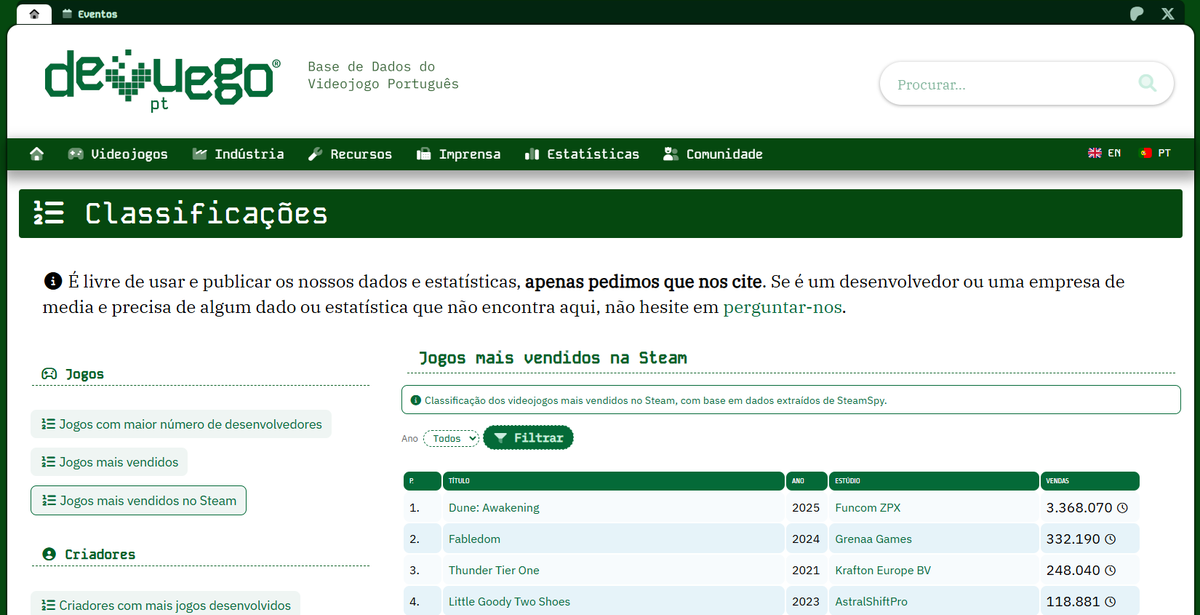
Task: Click clock icon beside 118.881 sales
Action: point(1109,602)
